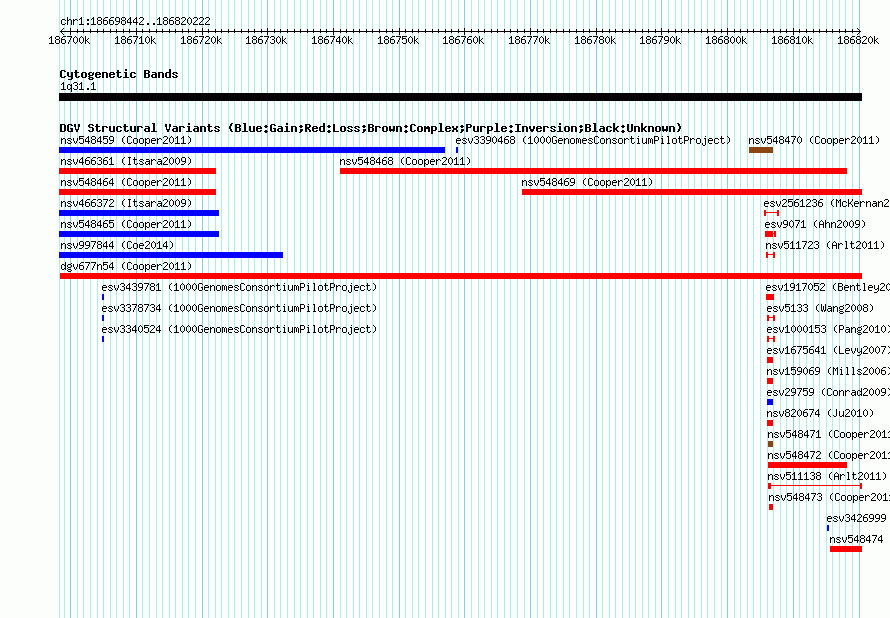Click the esv3439781 variant label
Image resolution: width=890 pixels, height=618 pixels.
click(x=239, y=287)
